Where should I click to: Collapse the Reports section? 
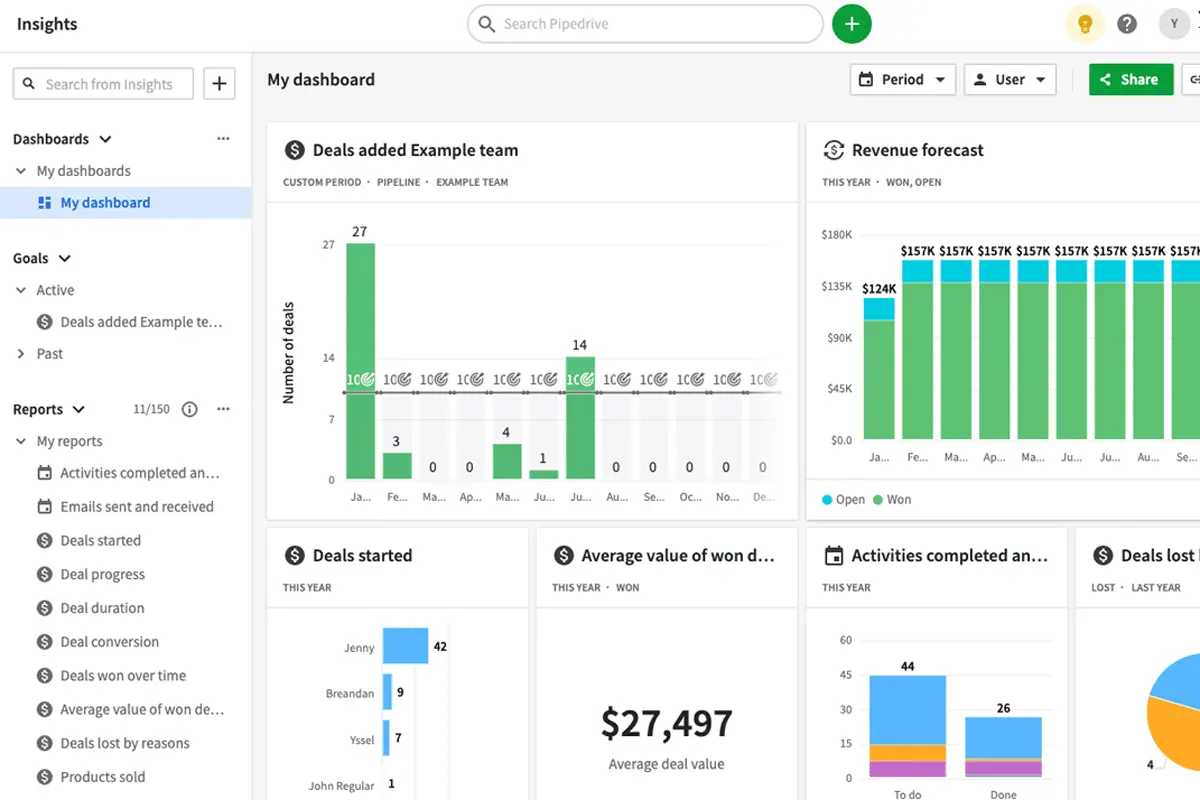(79, 409)
